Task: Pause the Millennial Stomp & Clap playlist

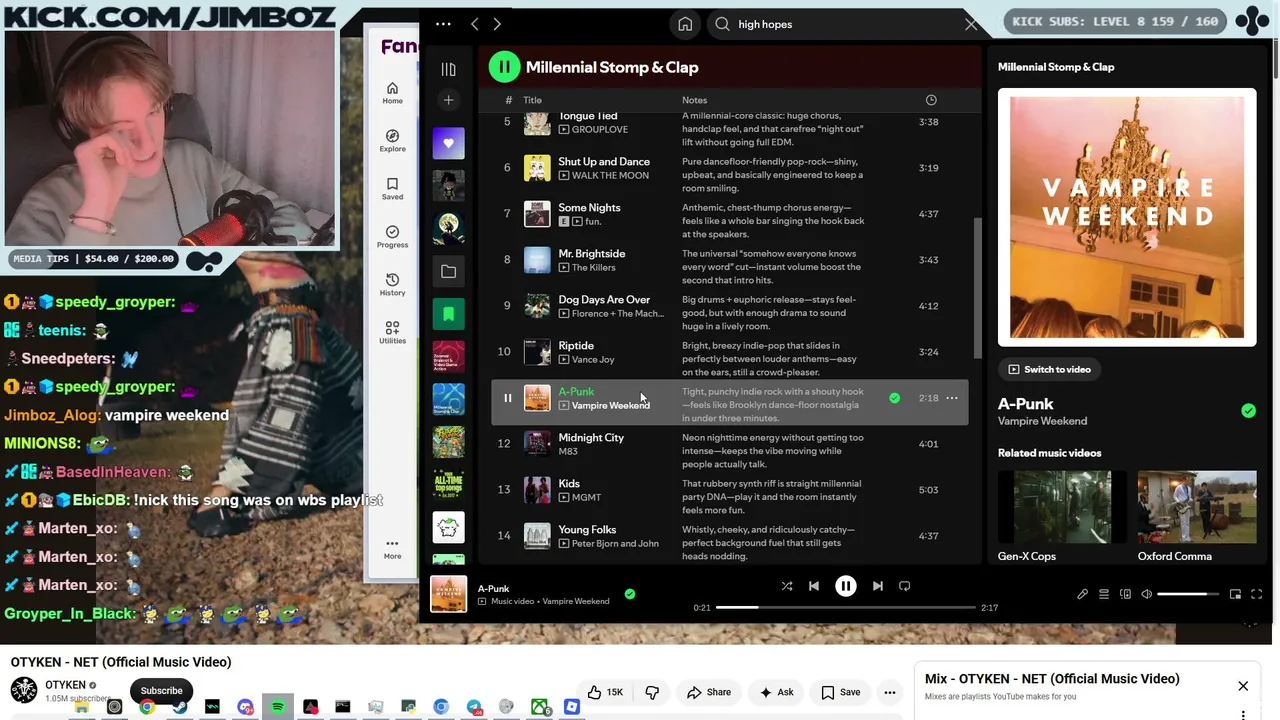Action: (504, 67)
